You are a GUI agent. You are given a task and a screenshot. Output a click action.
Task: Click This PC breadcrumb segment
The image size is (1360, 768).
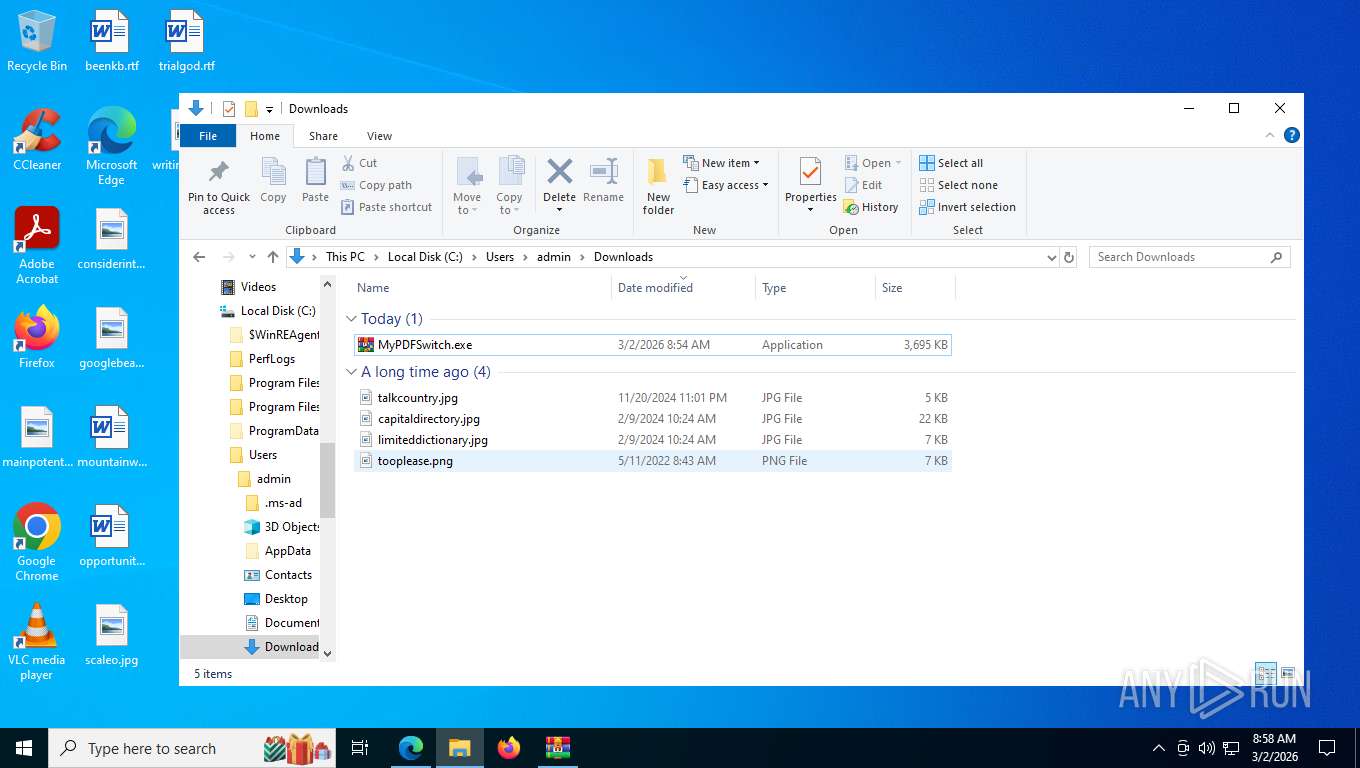(345, 257)
